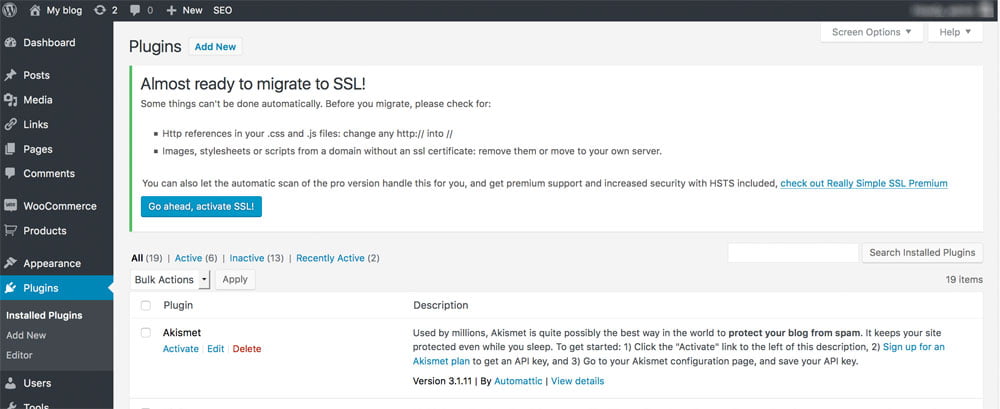Activate the Akismet plugin
This screenshot has height=409, width=1000.
[180, 349]
